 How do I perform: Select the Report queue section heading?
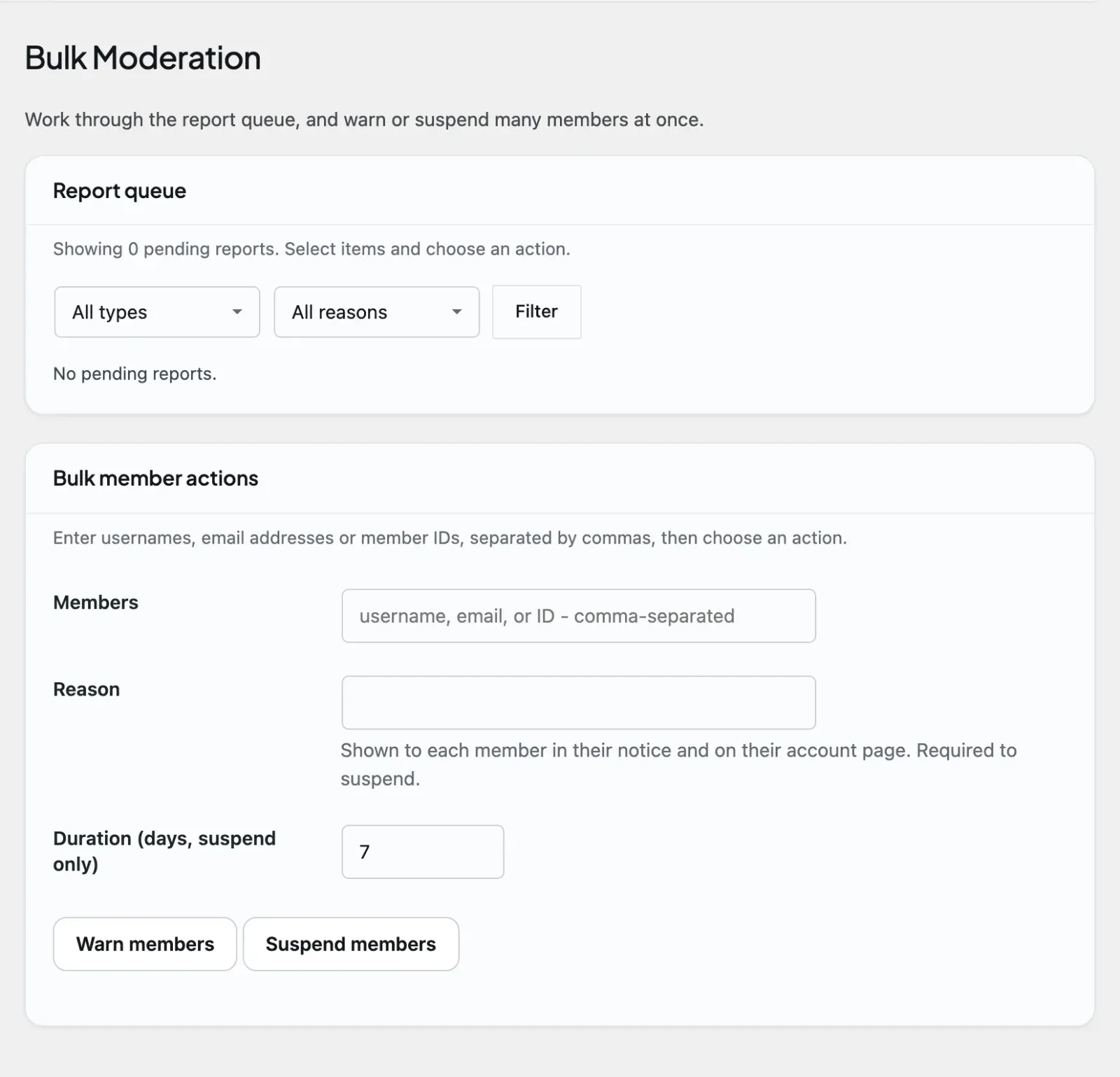pyautogui.click(x=120, y=191)
